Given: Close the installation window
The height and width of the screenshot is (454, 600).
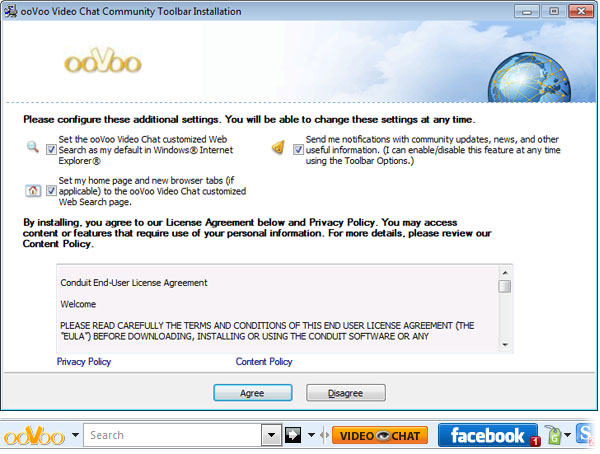Looking at the screenshot, I should [581, 11].
